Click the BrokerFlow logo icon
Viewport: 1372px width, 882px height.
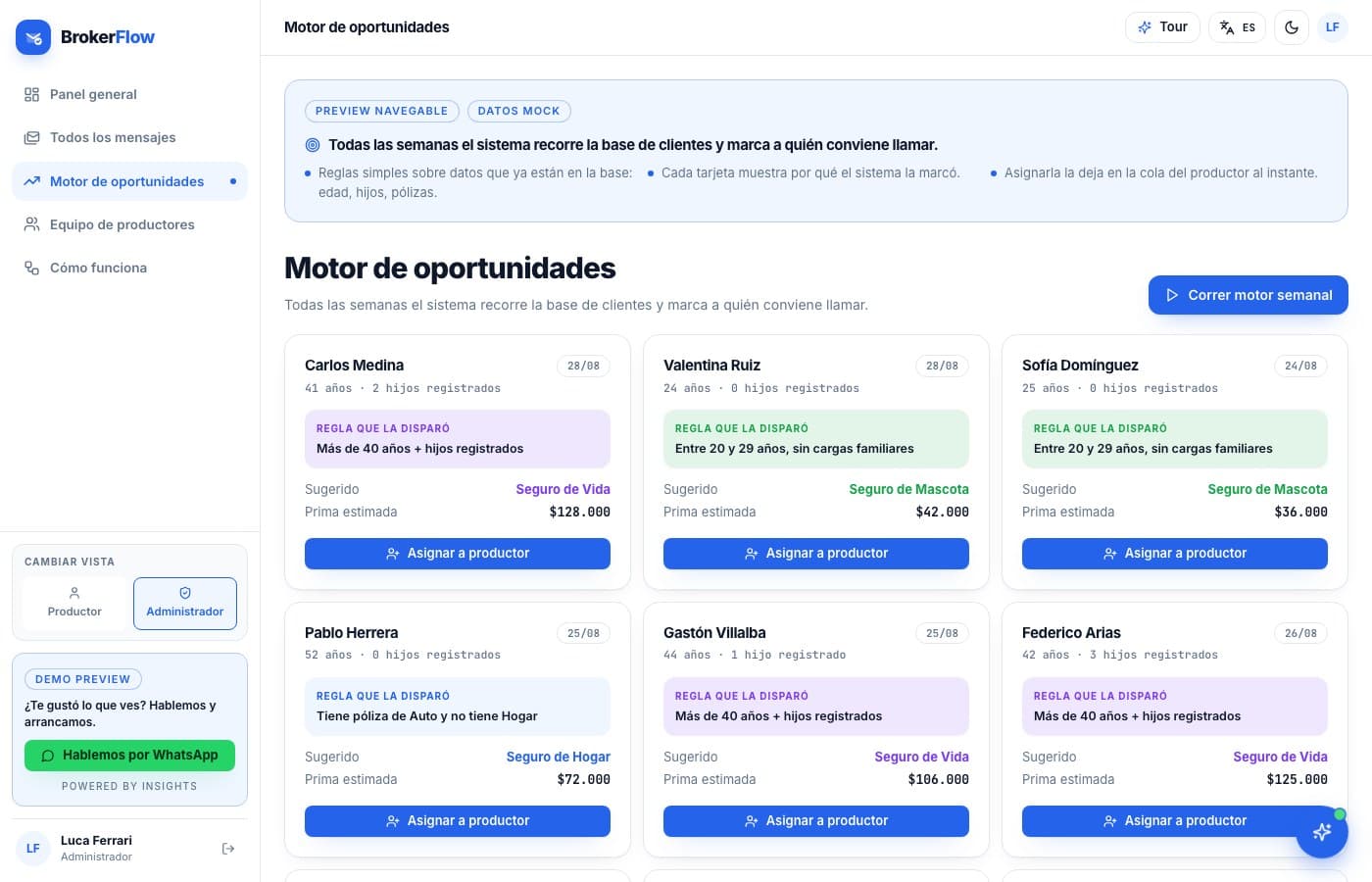pos(33,37)
